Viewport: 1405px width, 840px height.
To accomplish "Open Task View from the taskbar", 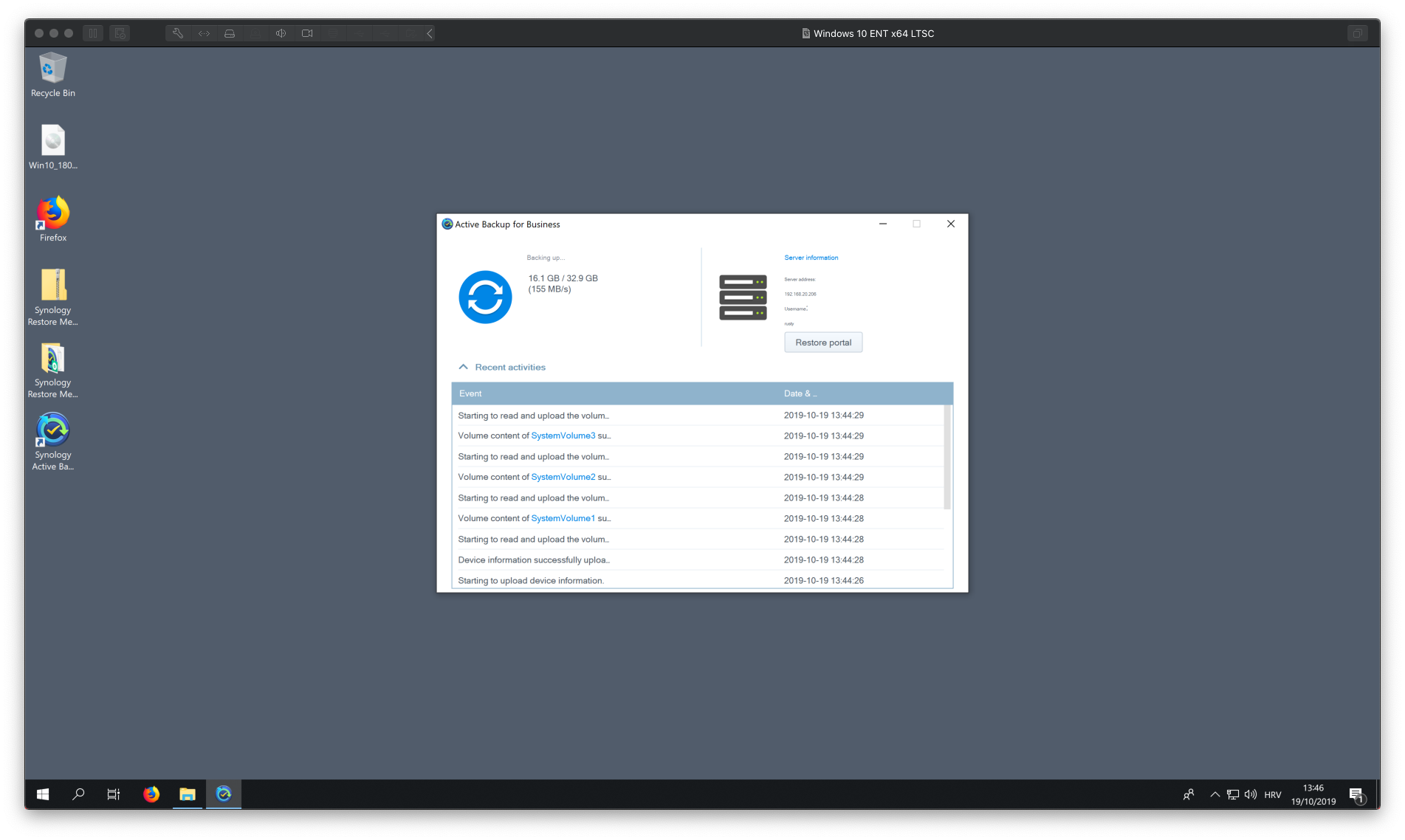I will (114, 794).
